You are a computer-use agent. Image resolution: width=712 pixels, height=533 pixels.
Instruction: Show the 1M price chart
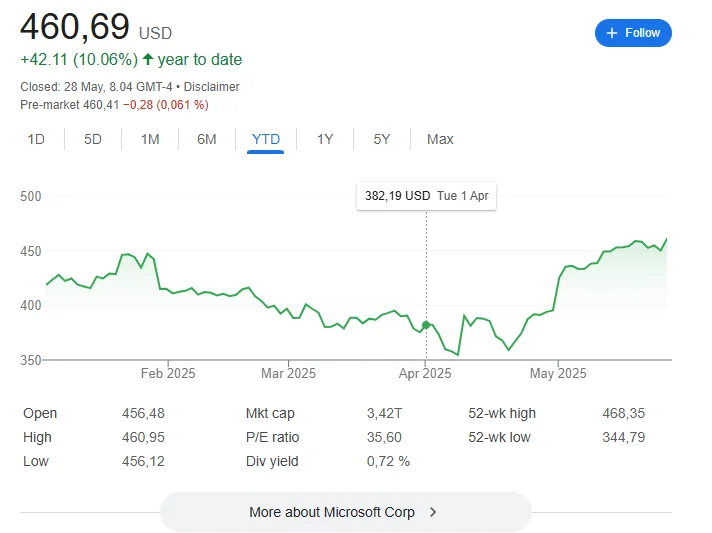(x=150, y=139)
